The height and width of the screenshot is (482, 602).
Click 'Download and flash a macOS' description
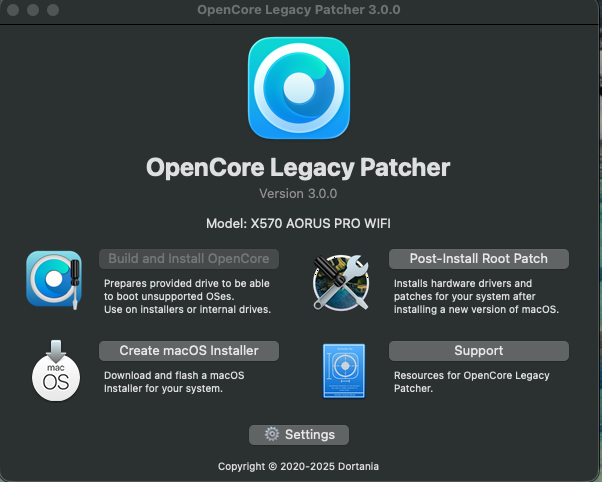click(x=174, y=375)
